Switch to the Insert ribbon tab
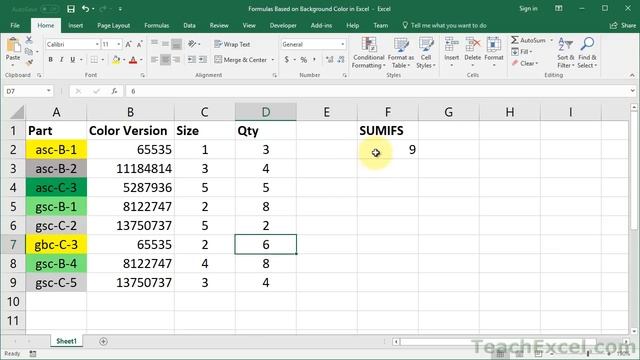 coord(76,25)
